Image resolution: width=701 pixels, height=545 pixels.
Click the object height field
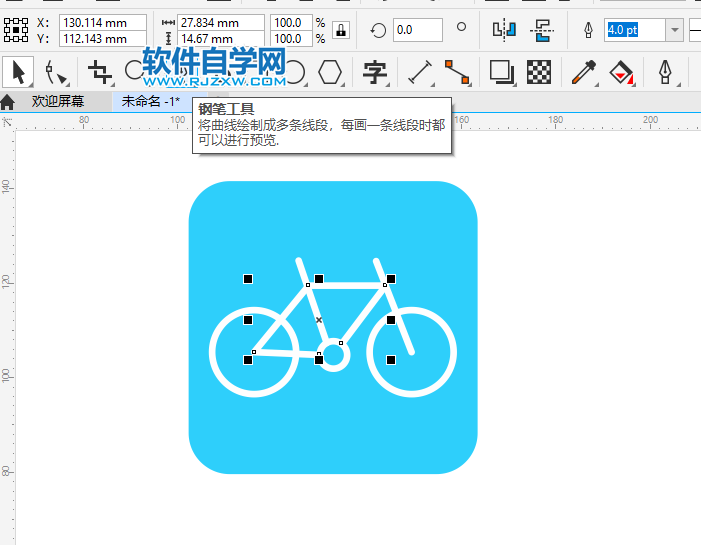point(221,38)
